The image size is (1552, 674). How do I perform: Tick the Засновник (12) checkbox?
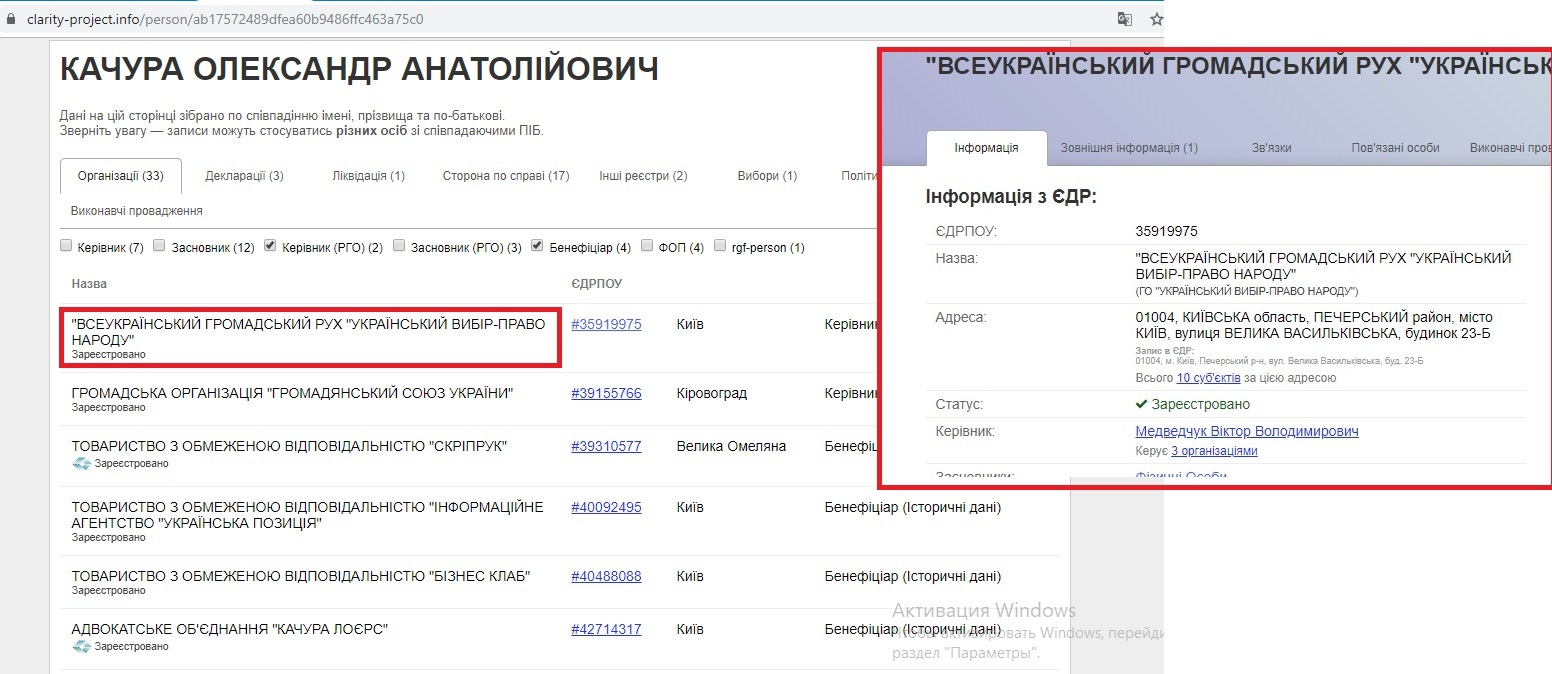click(x=159, y=246)
